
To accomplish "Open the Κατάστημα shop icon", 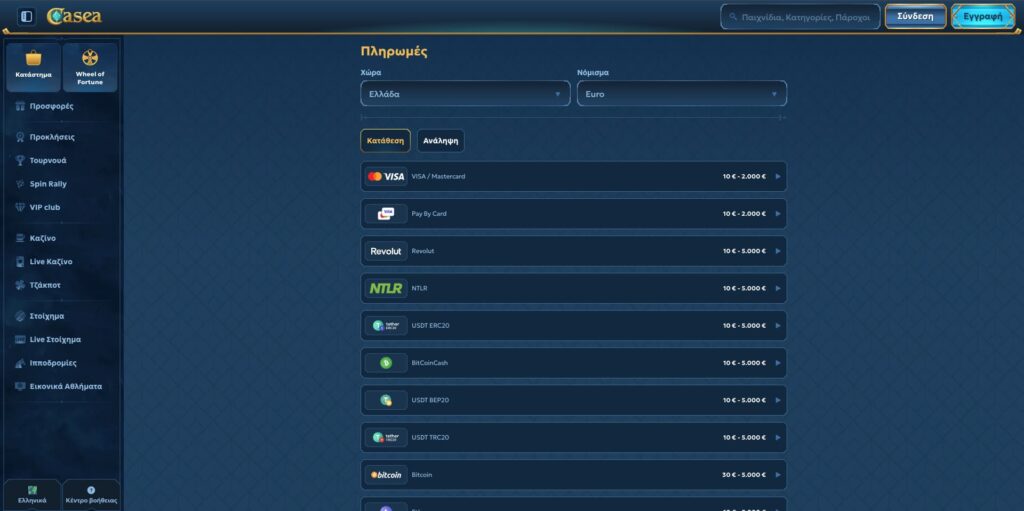I will 34,59.
